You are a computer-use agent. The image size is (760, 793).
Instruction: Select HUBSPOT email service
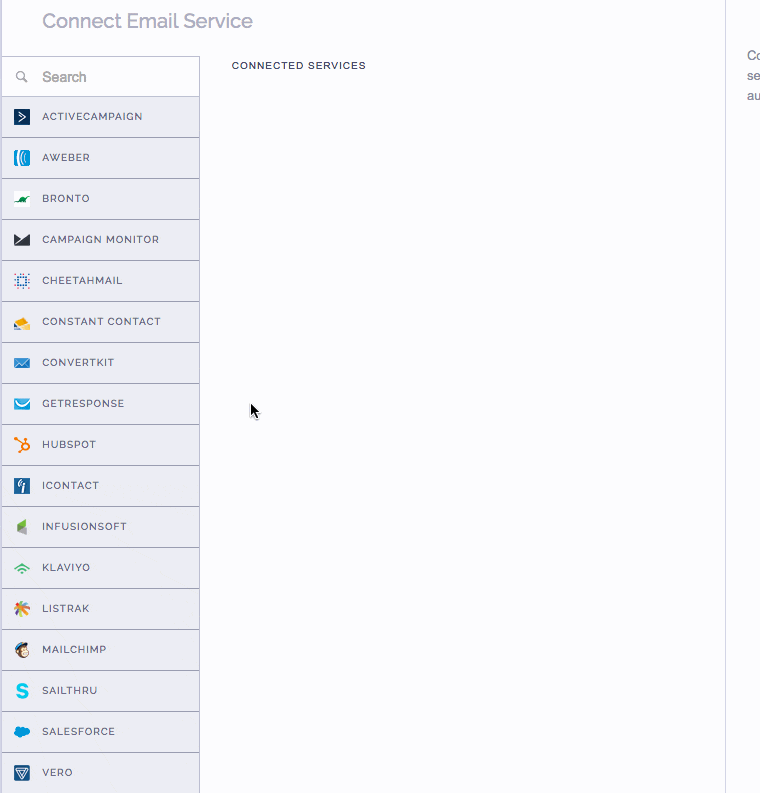pyautogui.click(x=101, y=445)
